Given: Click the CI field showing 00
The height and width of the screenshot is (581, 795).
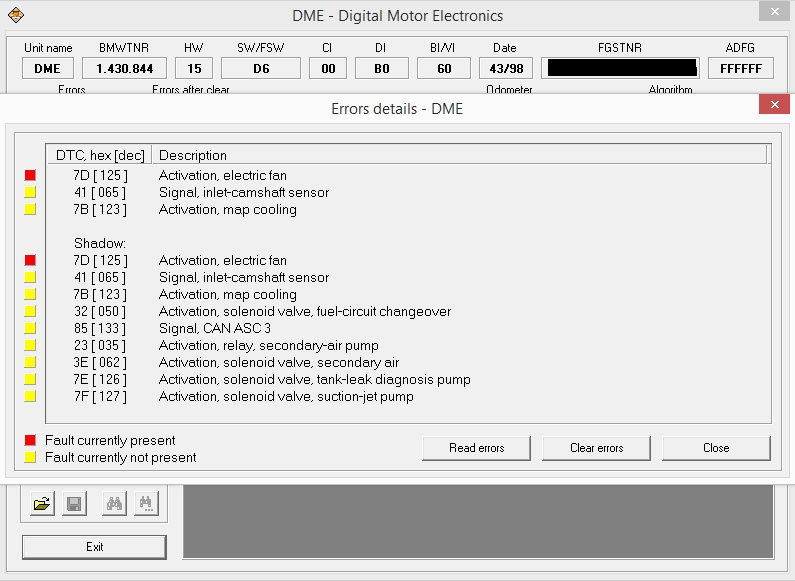Looking at the screenshot, I should (328, 68).
